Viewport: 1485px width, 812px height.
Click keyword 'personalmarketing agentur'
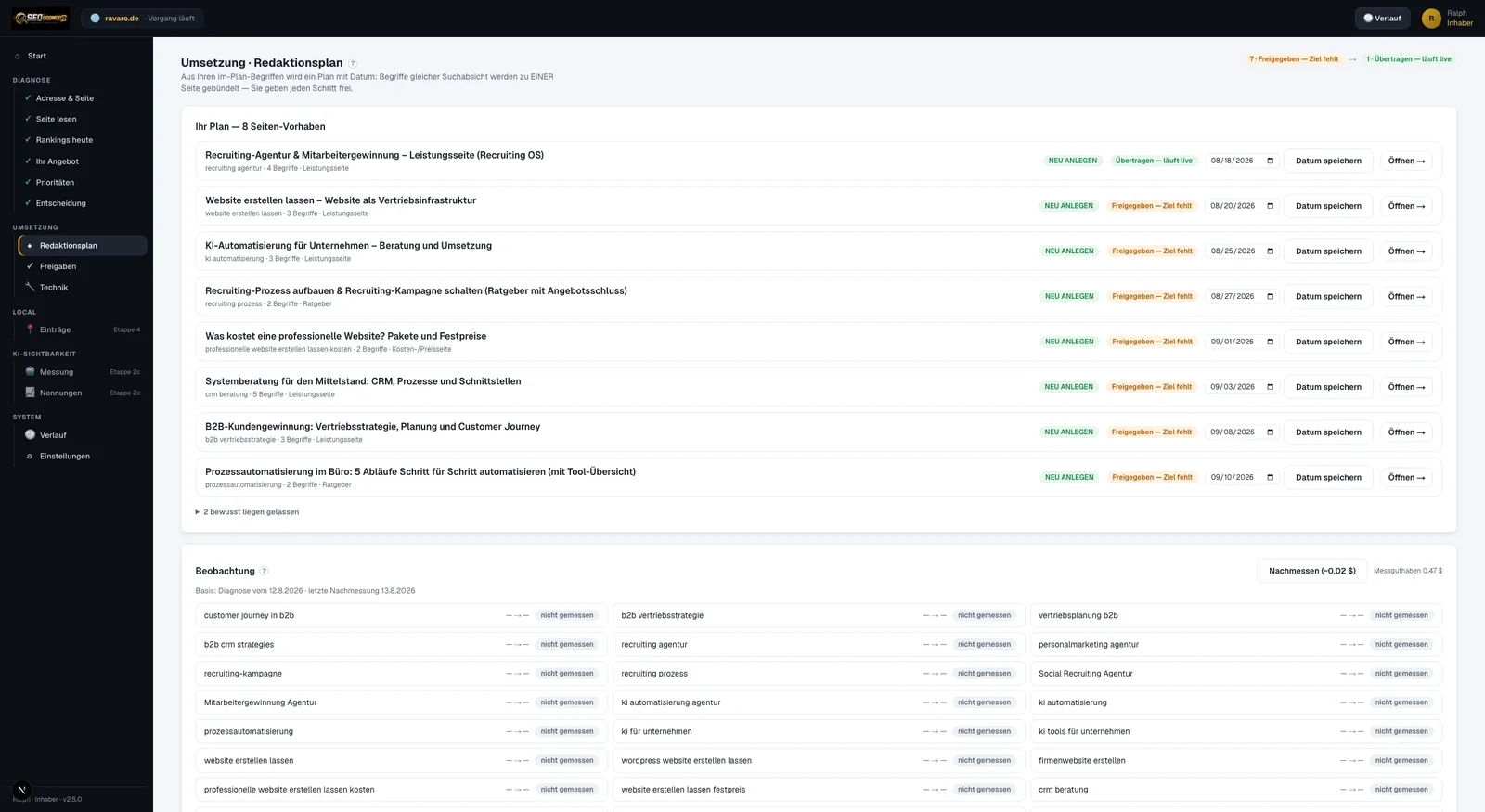click(x=1089, y=644)
